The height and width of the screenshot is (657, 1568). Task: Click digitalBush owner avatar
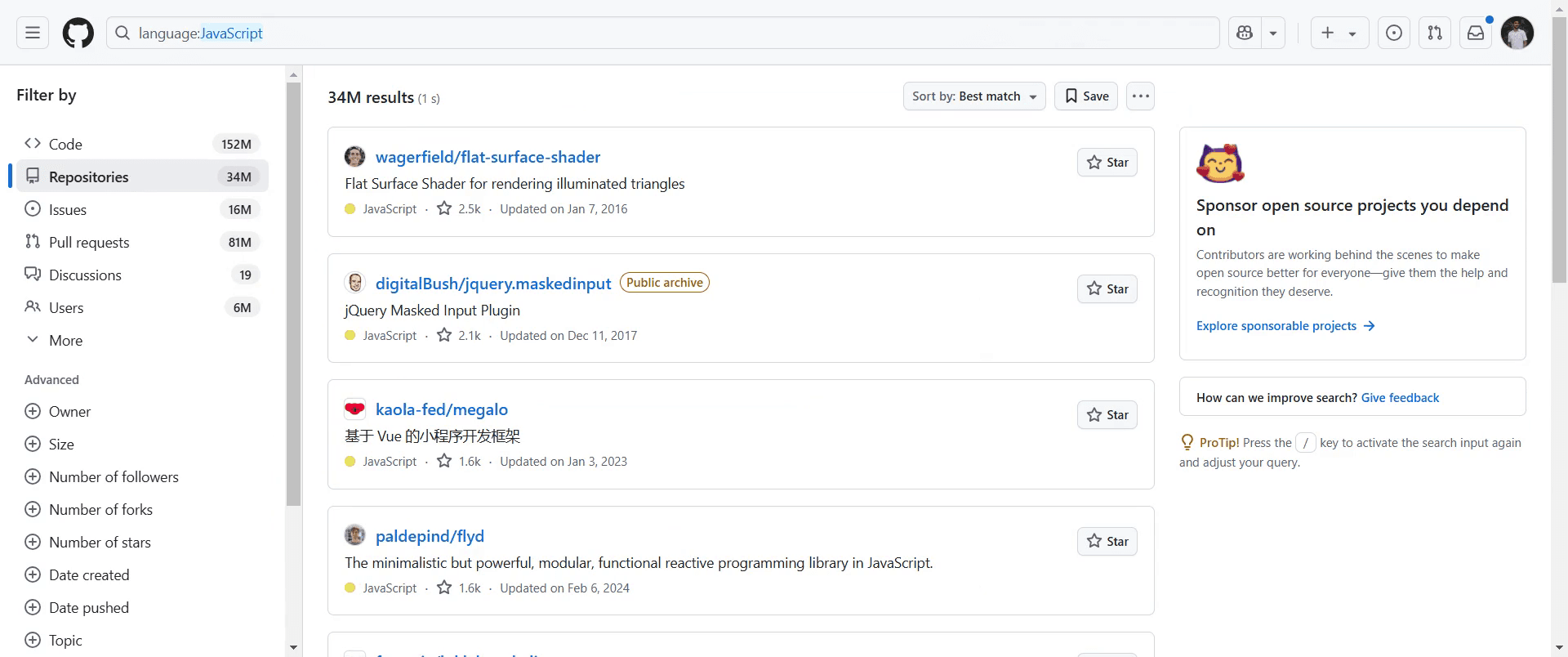tap(355, 283)
